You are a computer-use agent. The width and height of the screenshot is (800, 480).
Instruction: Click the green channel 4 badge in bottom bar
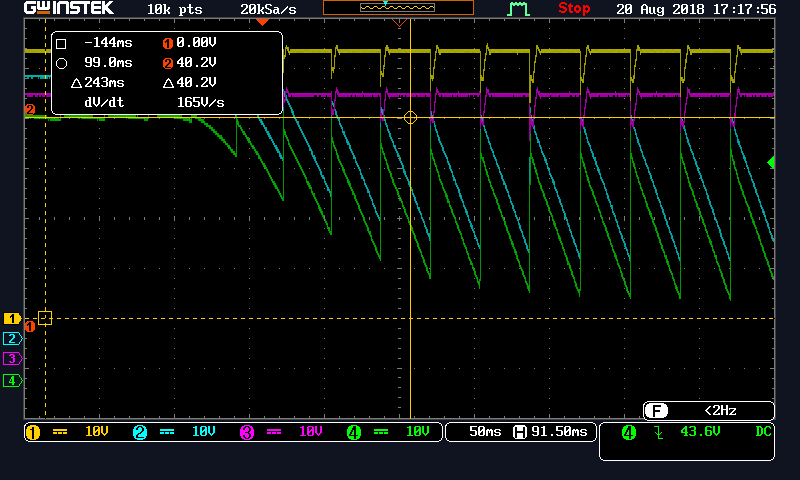[354, 433]
